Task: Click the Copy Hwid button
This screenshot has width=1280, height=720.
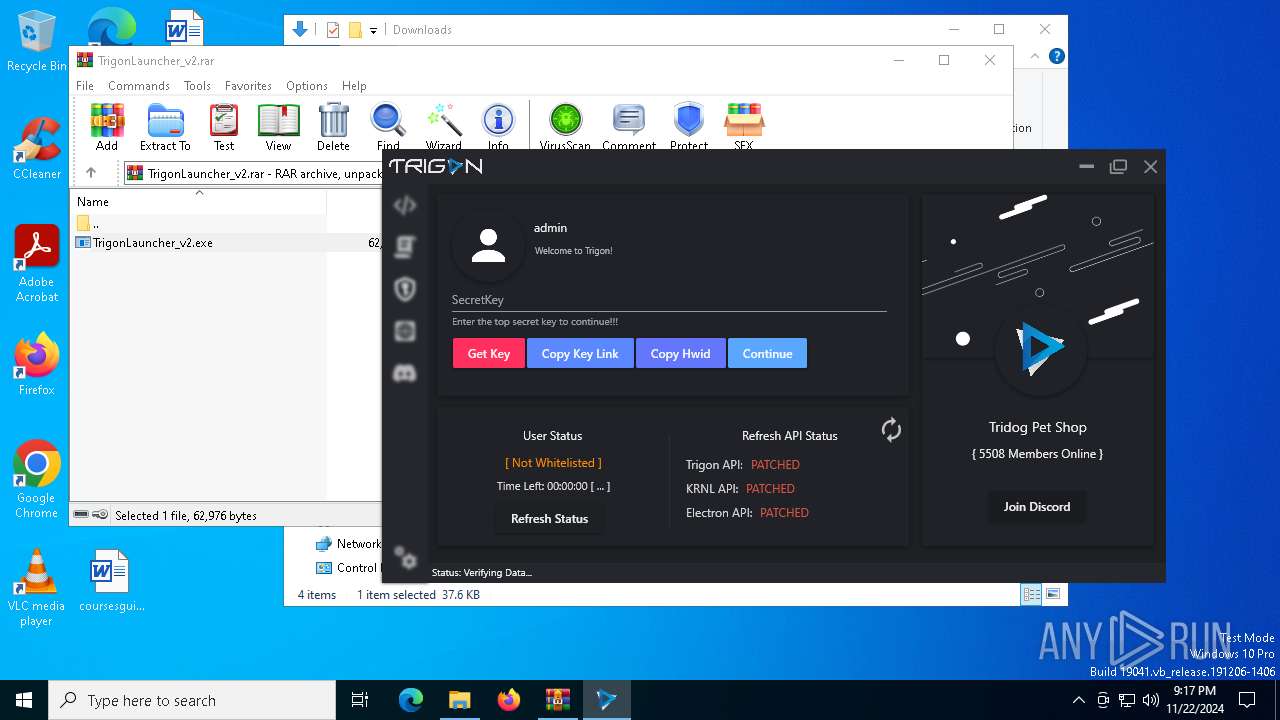Action: (680, 353)
